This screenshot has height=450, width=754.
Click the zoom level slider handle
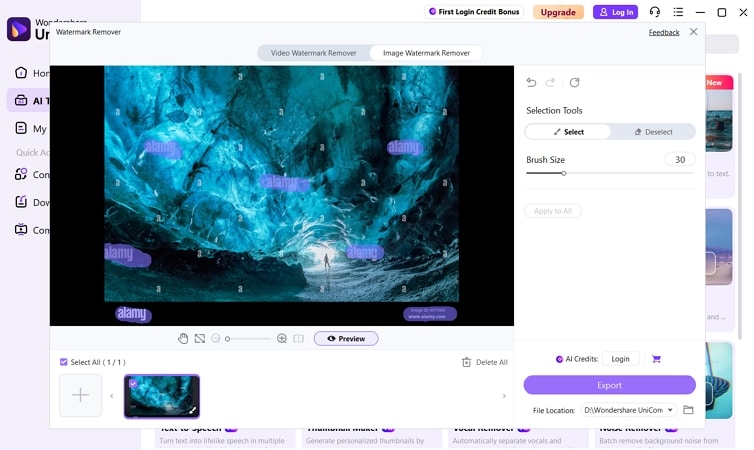point(227,338)
